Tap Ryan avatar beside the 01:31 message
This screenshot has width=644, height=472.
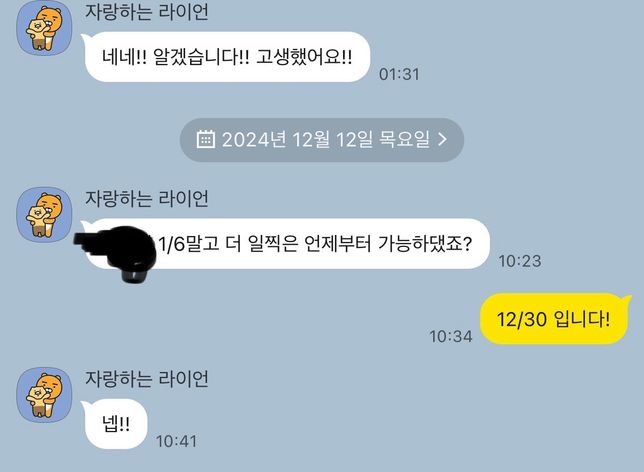44,28
